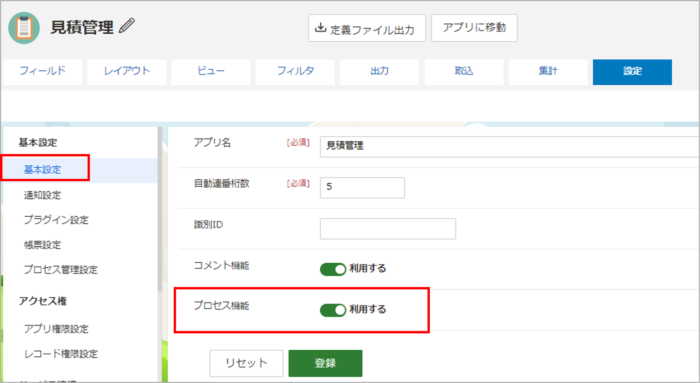Click the 見積管理 app title text
The width and height of the screenshot is (700, 383).
tap(82, 28)
